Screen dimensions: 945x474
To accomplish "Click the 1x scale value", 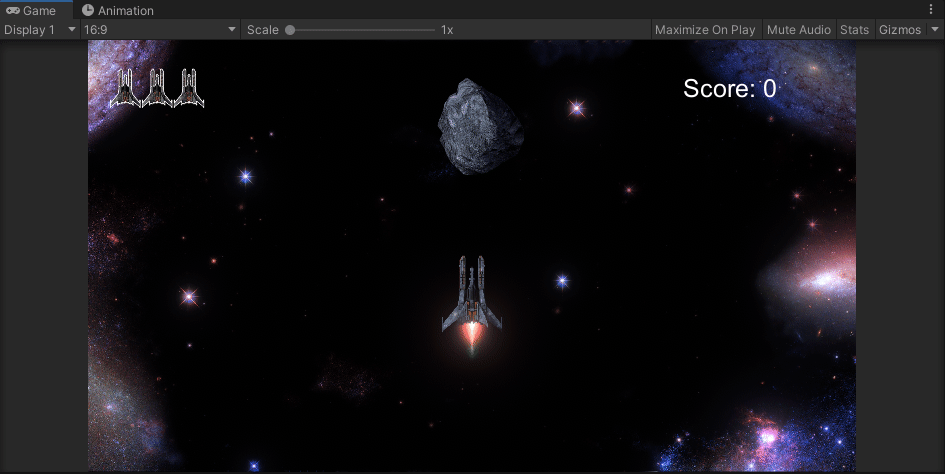I will pos(447,30).
